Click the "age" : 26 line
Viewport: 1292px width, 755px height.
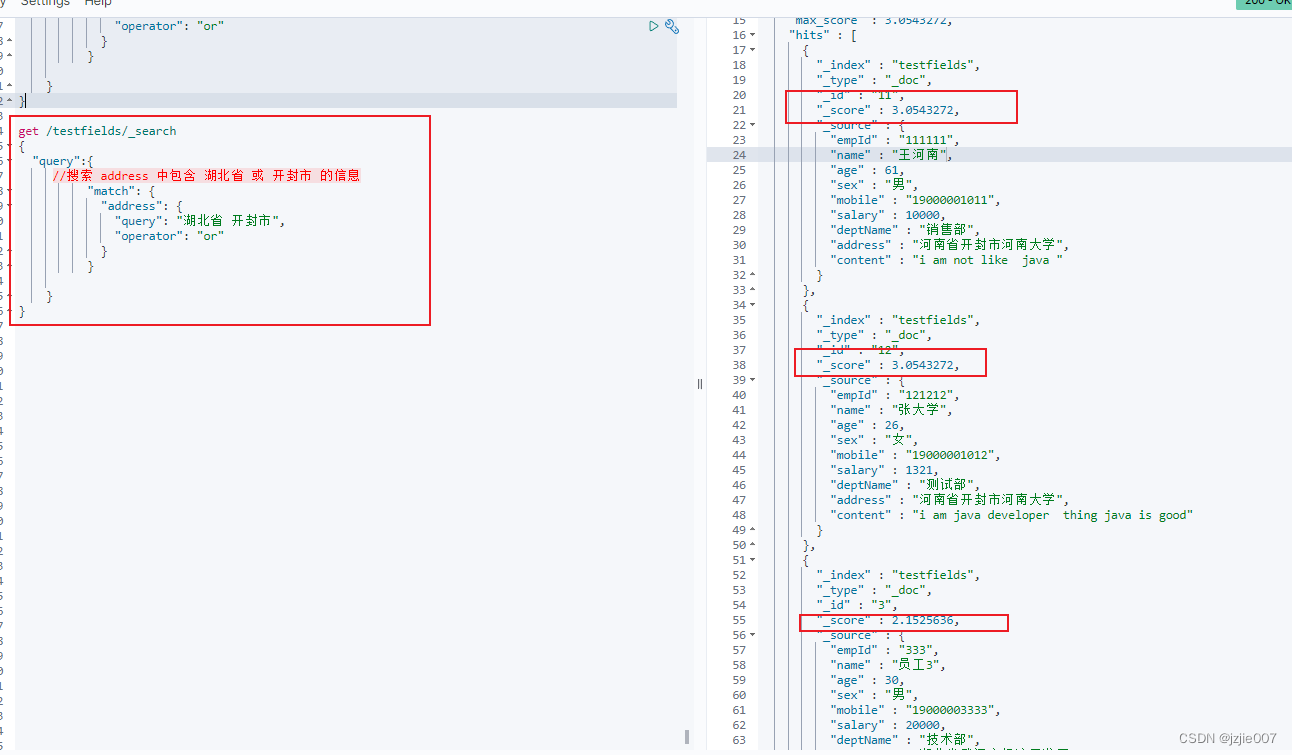[865, 425]
